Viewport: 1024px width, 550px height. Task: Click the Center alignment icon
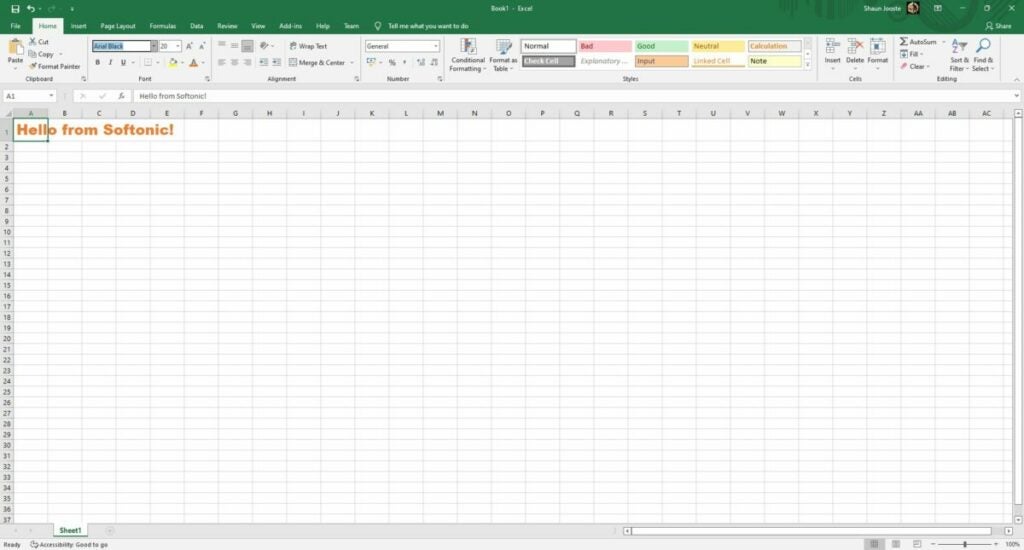click(x=234, y=62)
